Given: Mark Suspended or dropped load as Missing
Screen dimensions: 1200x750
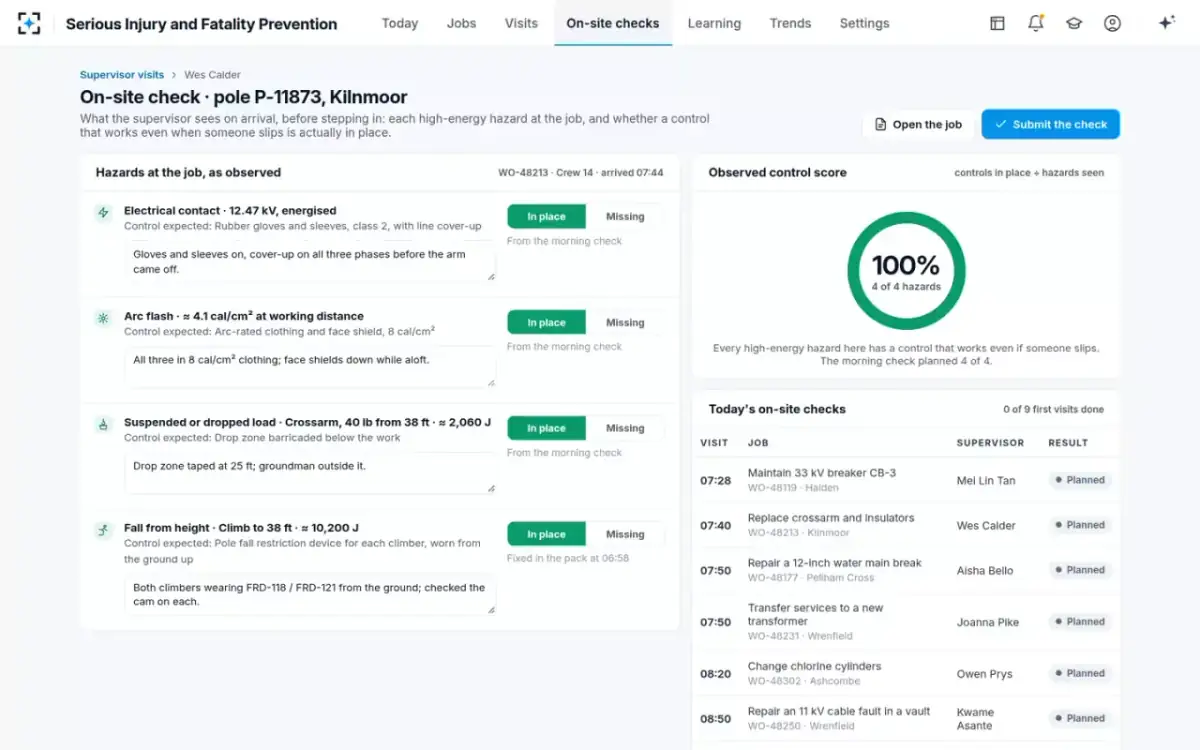Looking at the screenshot, I should 625,429.
